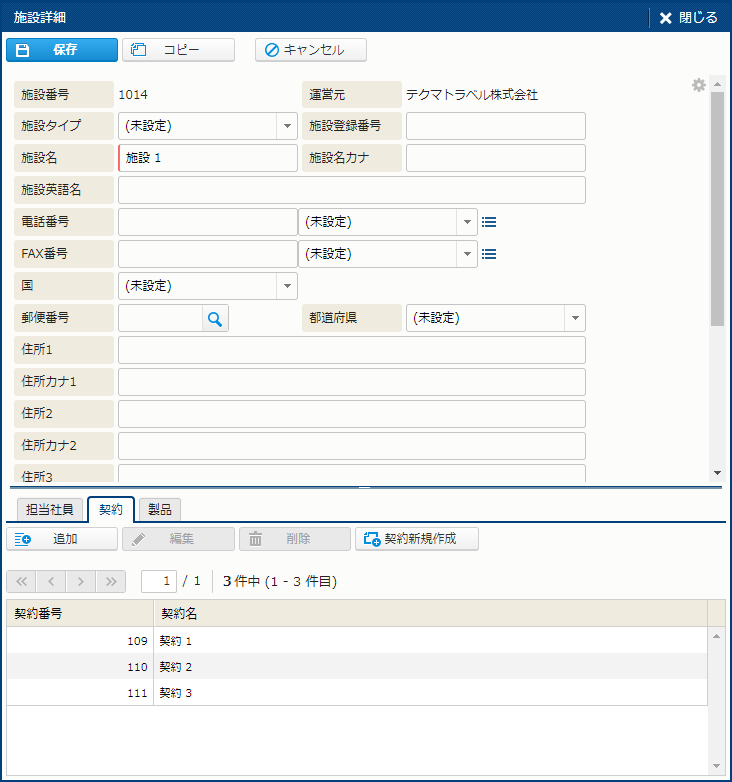
Task: Click the キャンセル button
Action: pos(310,50)
